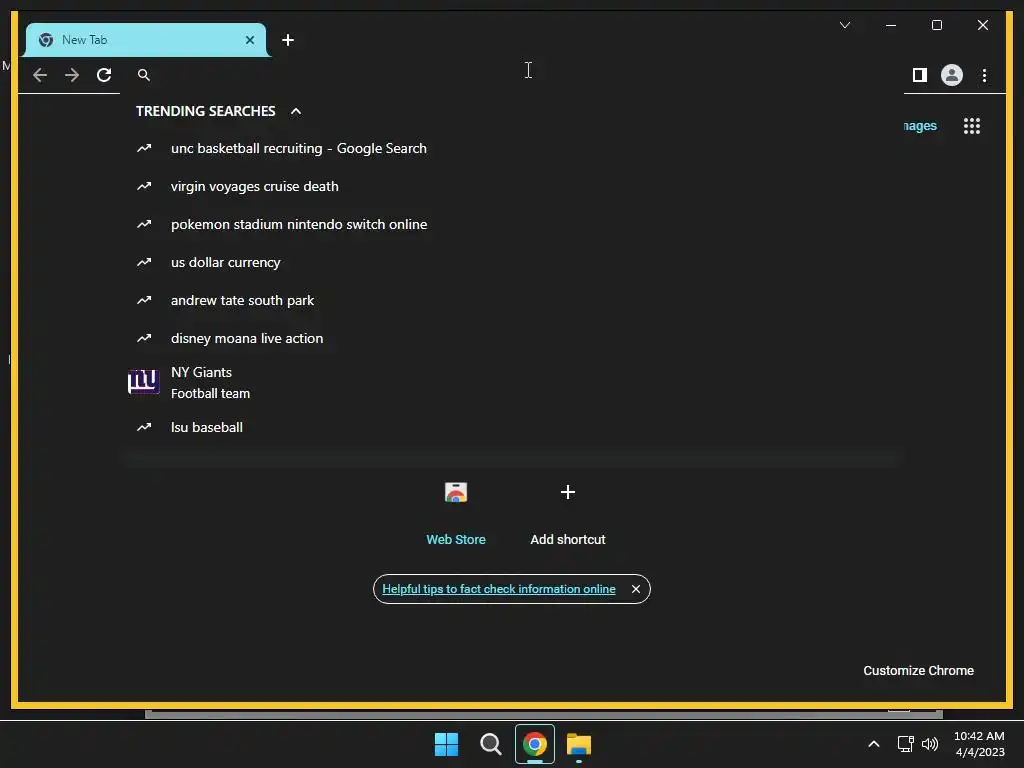This screenshot has height=768, width=1024.
Task: Click the Add shortcut plus icon
Action: click(x=568, y=492)
